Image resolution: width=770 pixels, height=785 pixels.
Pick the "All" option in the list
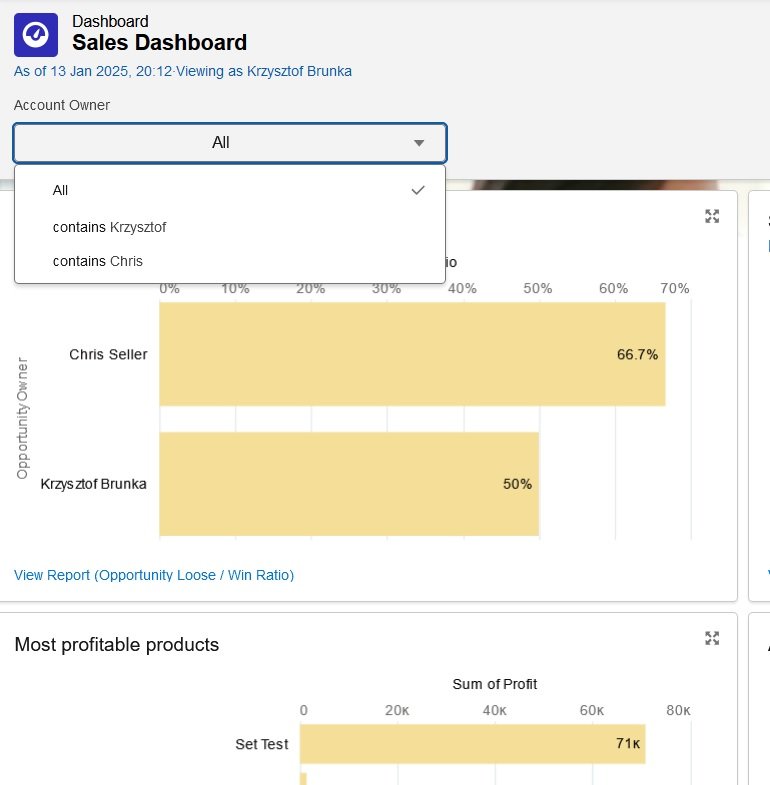[61, 190]
